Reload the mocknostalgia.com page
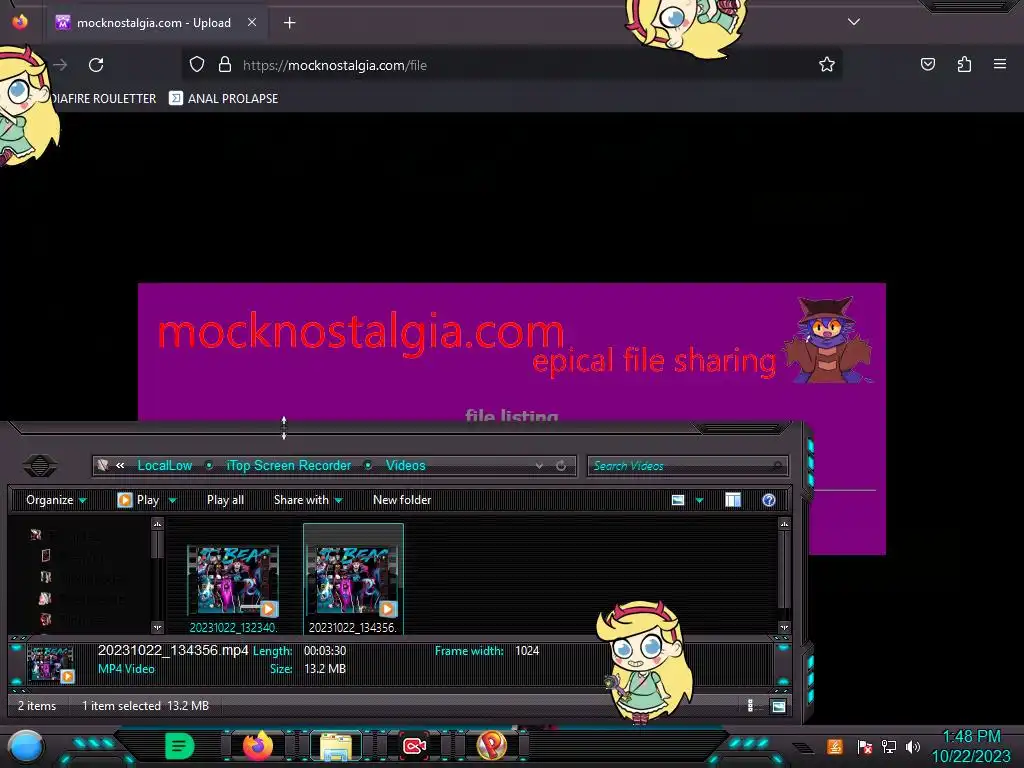Screen dimensions: 1024x768 pos(96,65)
